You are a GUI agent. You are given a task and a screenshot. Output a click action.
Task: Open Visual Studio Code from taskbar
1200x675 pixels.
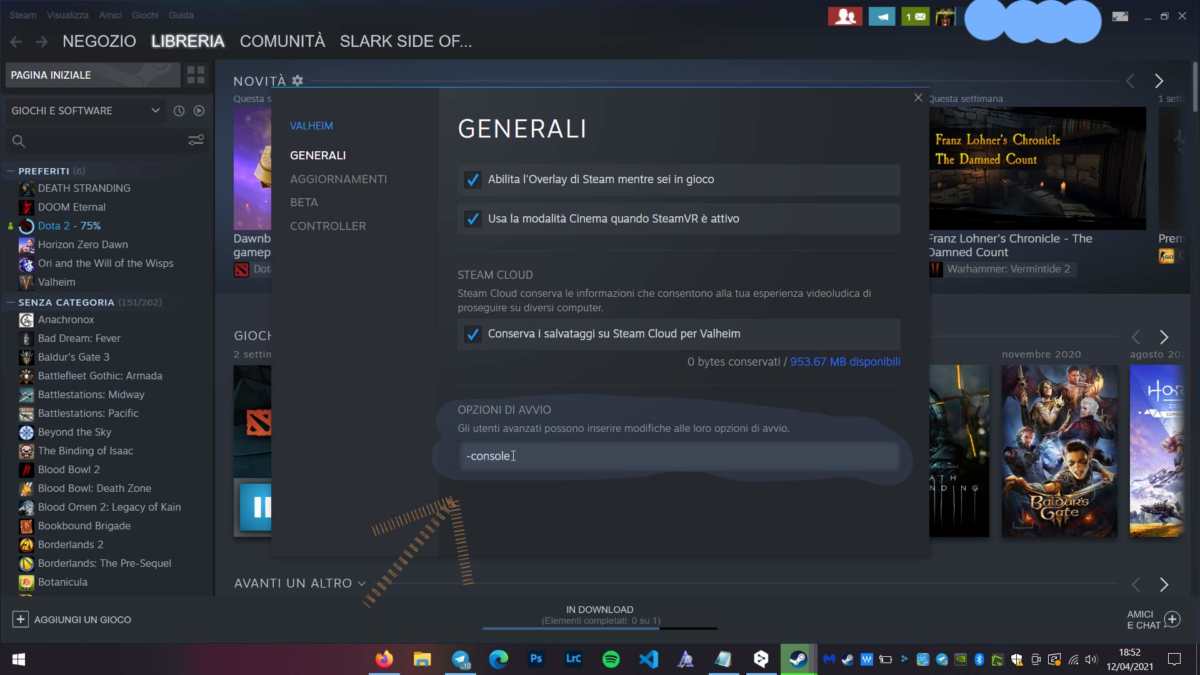648,659
